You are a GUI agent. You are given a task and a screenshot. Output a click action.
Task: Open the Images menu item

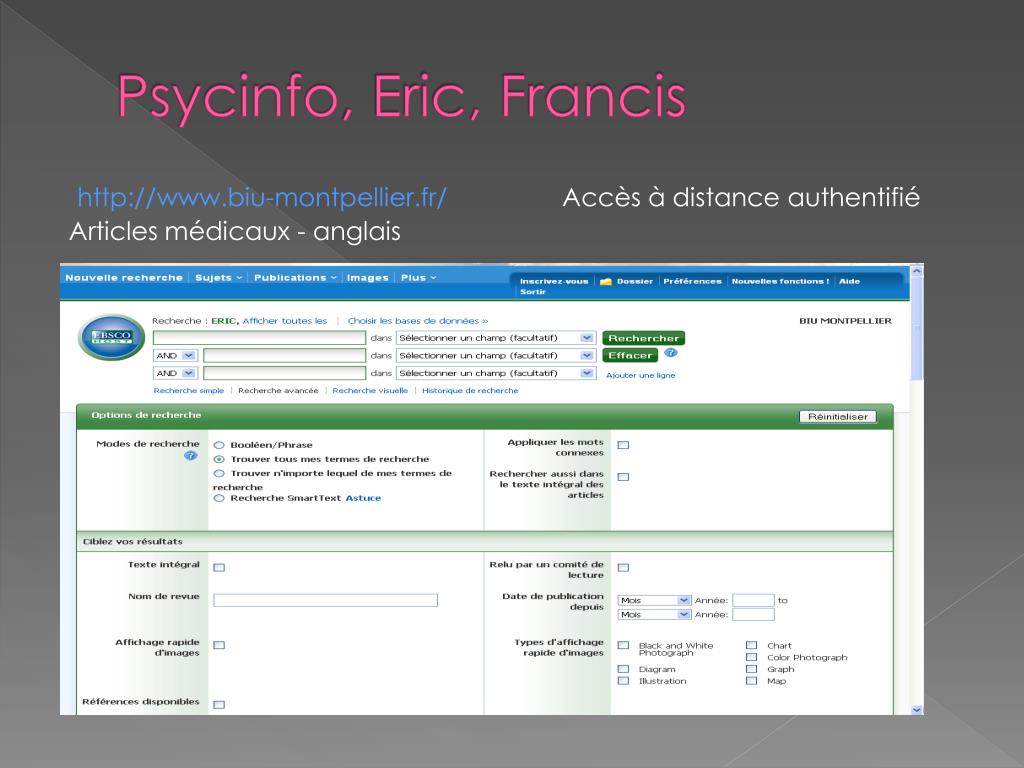tap(368, 278)
